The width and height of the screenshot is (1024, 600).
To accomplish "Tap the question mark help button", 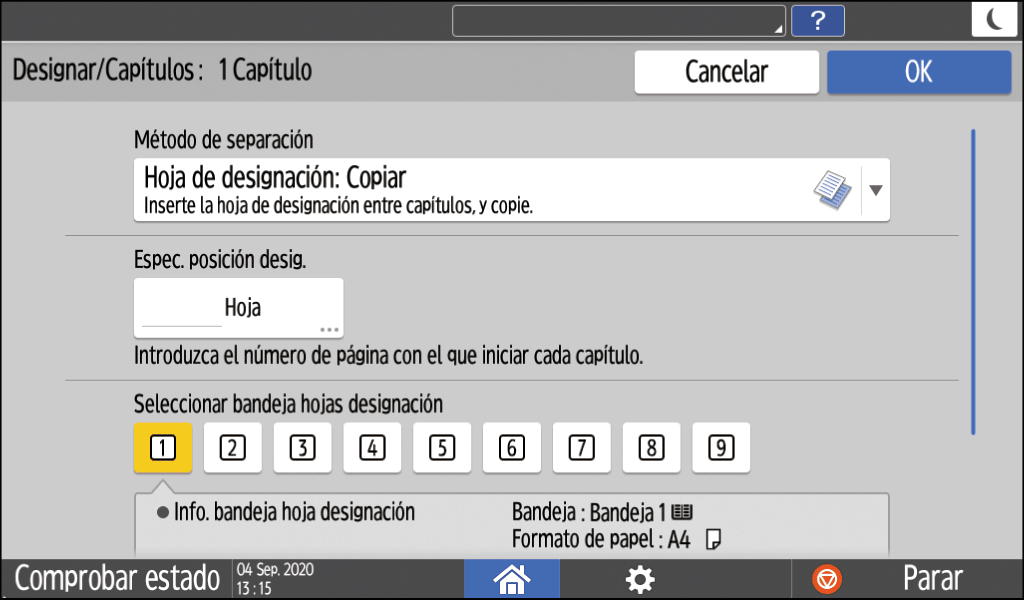I will pyautogui.click(x=817, y=21).
